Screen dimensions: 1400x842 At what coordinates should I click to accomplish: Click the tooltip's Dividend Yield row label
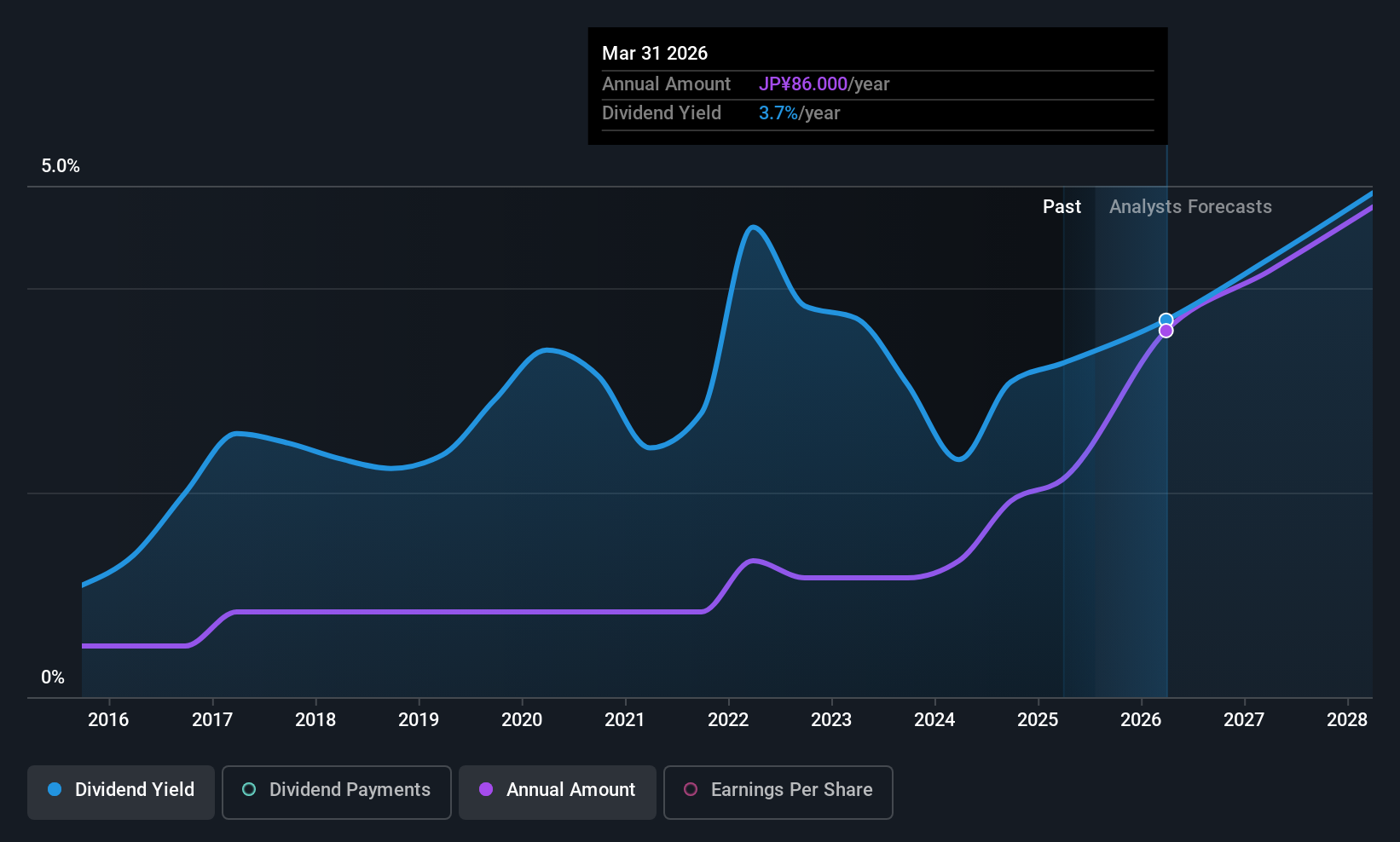pos(662,113)
